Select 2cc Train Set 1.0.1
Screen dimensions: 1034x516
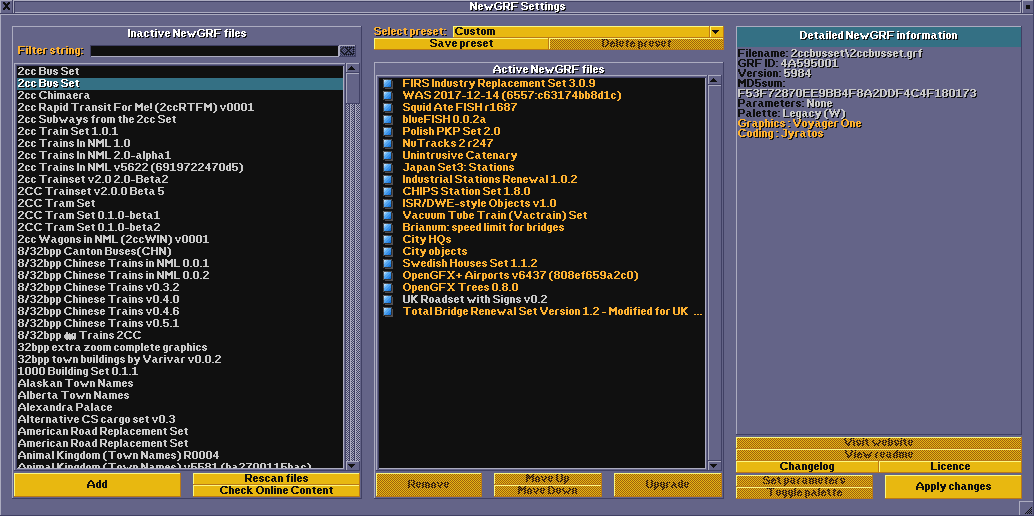point(179,131)
